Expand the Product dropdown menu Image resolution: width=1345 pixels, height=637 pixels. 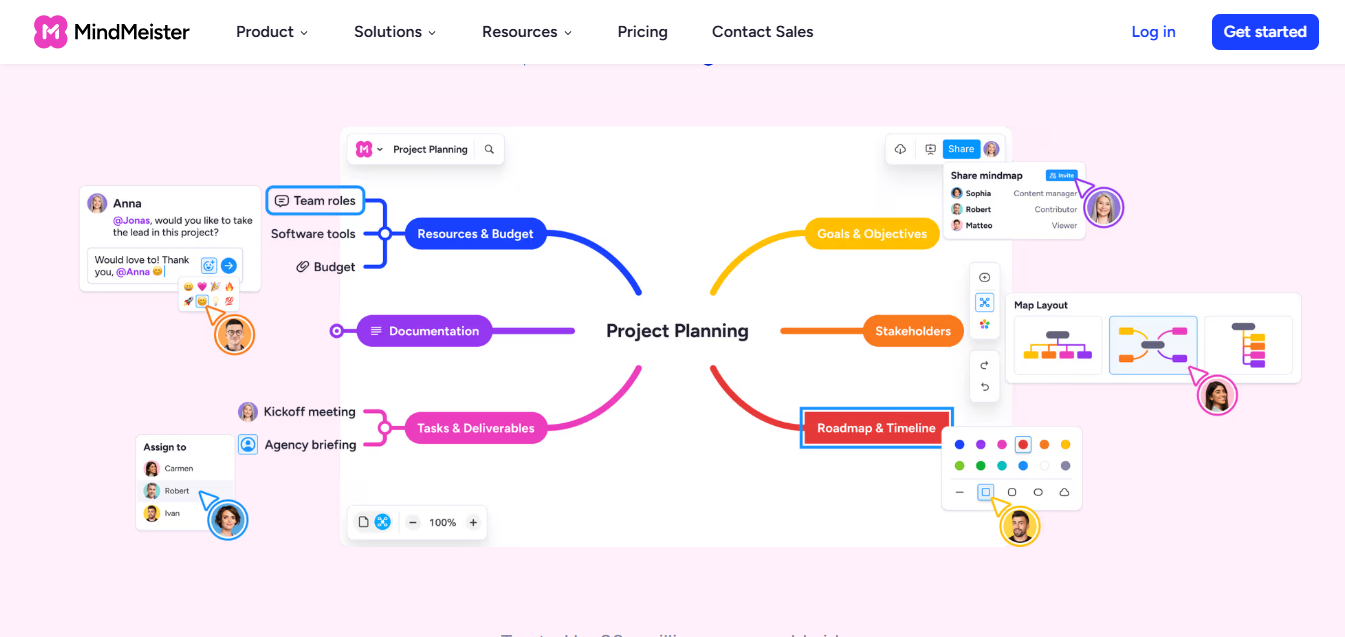click(272, 32)
